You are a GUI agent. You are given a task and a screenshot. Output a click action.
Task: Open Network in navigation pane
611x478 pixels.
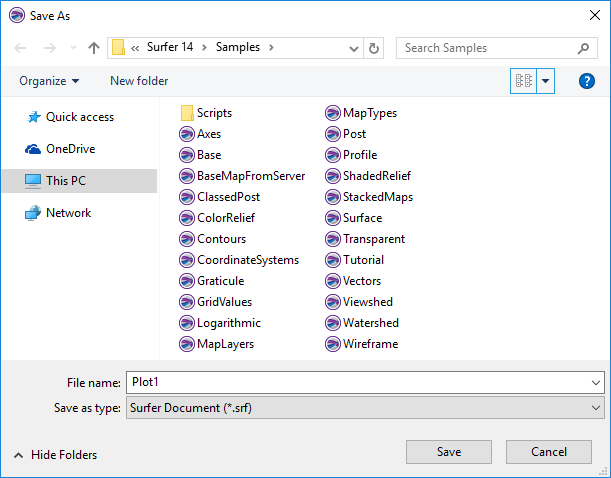click(58, 213)
